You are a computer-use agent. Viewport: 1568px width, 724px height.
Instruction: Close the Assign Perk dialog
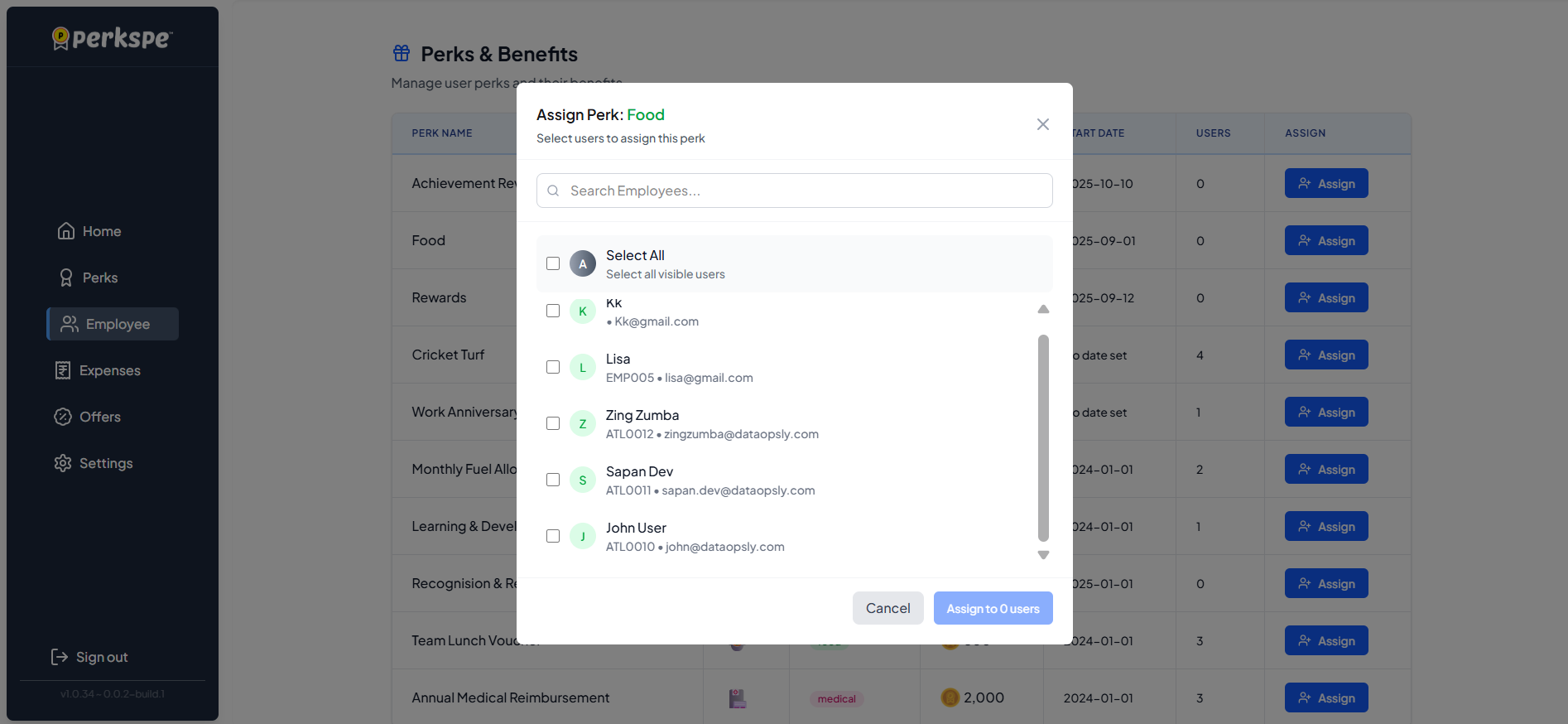[x=1043, y=124]
